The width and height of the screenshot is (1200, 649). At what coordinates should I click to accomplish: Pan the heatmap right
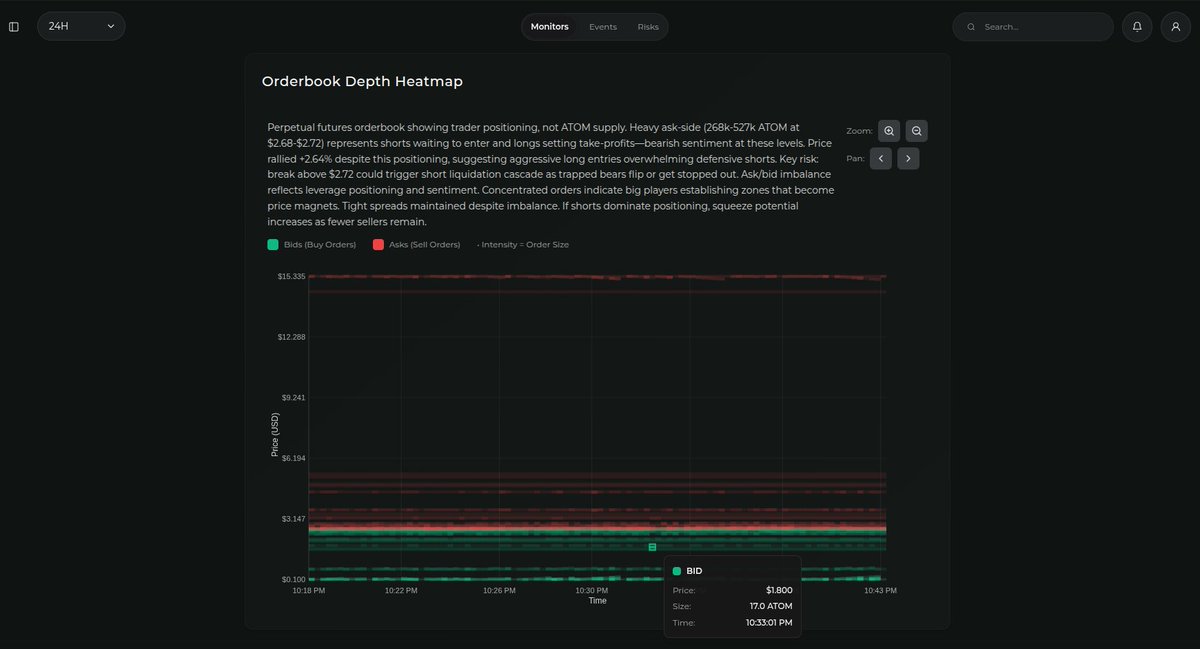(x=908, y=158)
